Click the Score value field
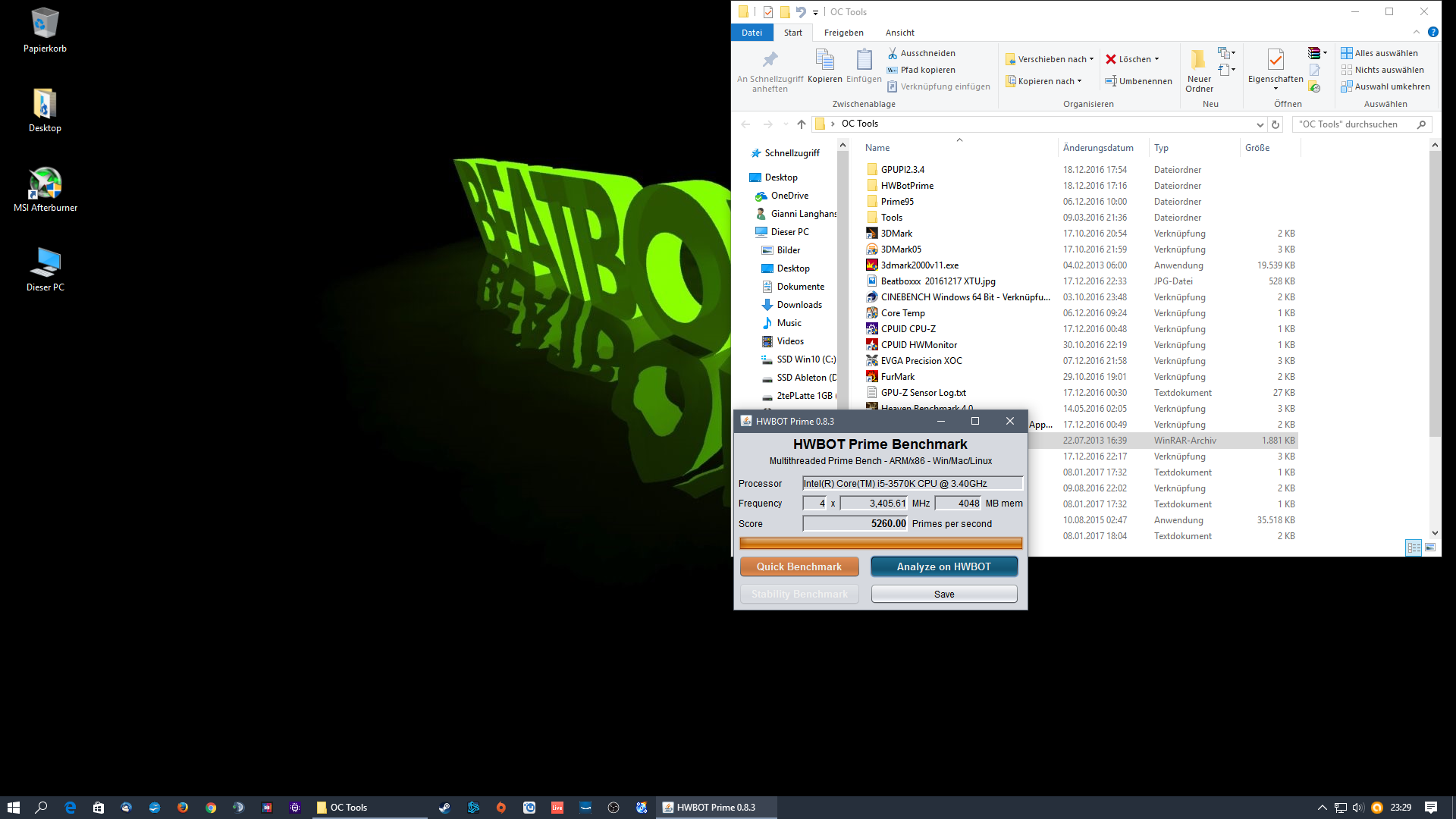This screenshot has height=819, width=1456. (x=855, y=523)
